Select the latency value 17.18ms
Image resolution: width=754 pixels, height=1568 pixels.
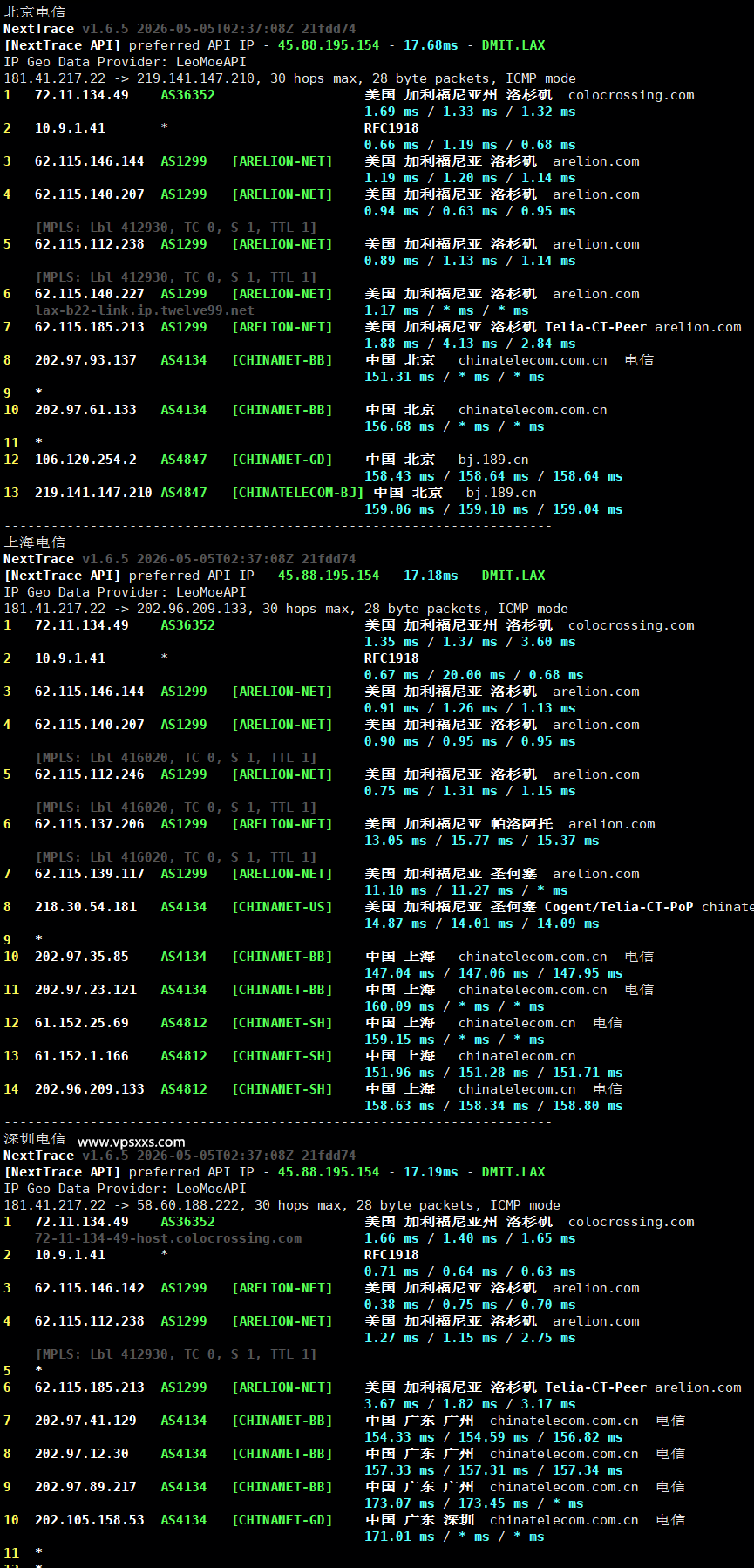(x=431, y=576)
